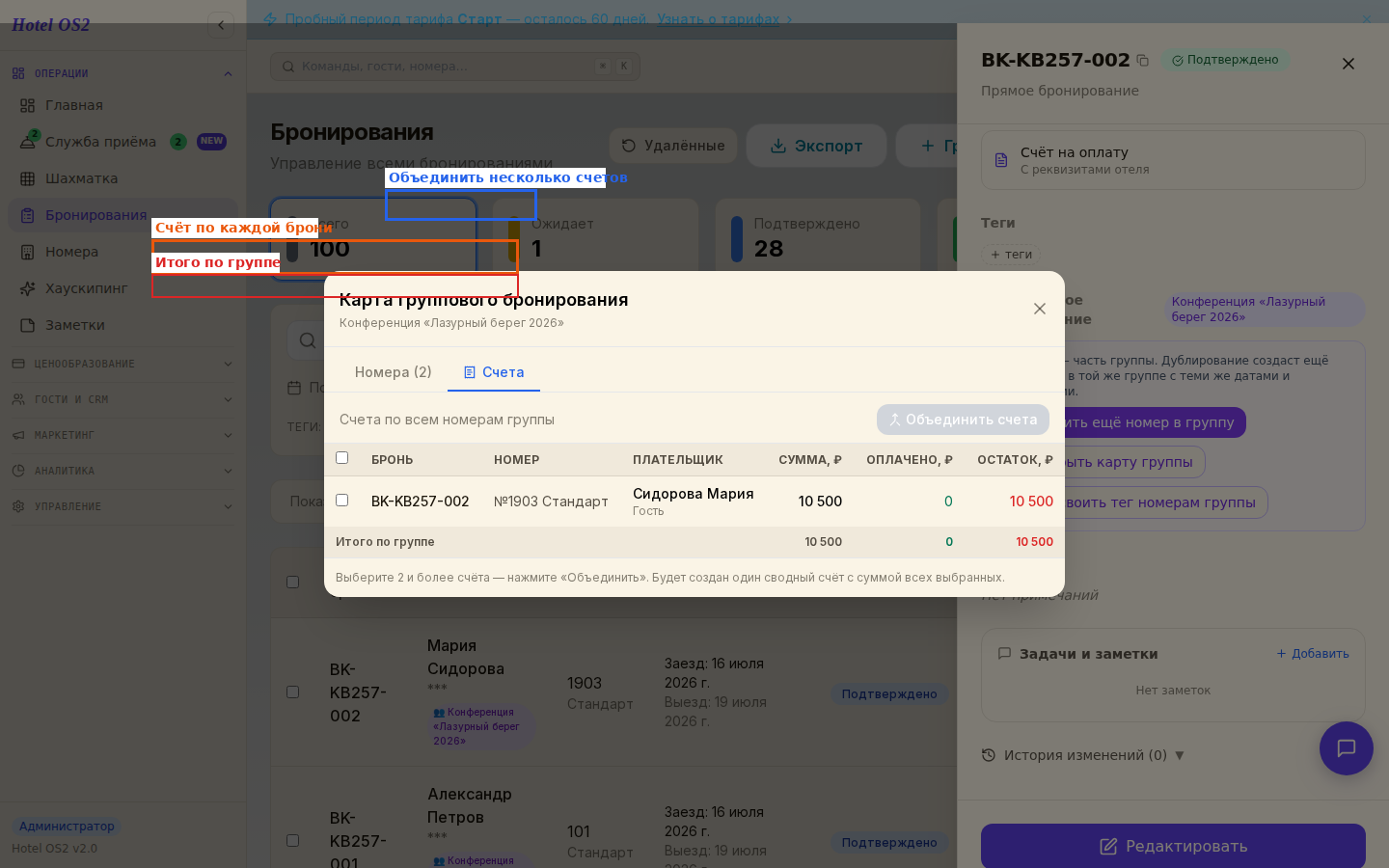Expand История изменений disclosure triangle
This screenshot has width=1389, height=868.
(x=1180, y=755)
